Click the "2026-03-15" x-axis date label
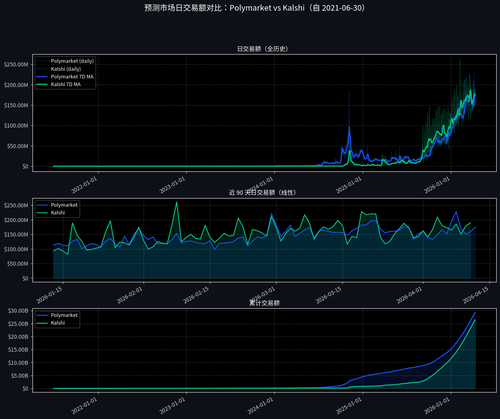This screenshot has height=419, width=500. click(x=328, y=295)
